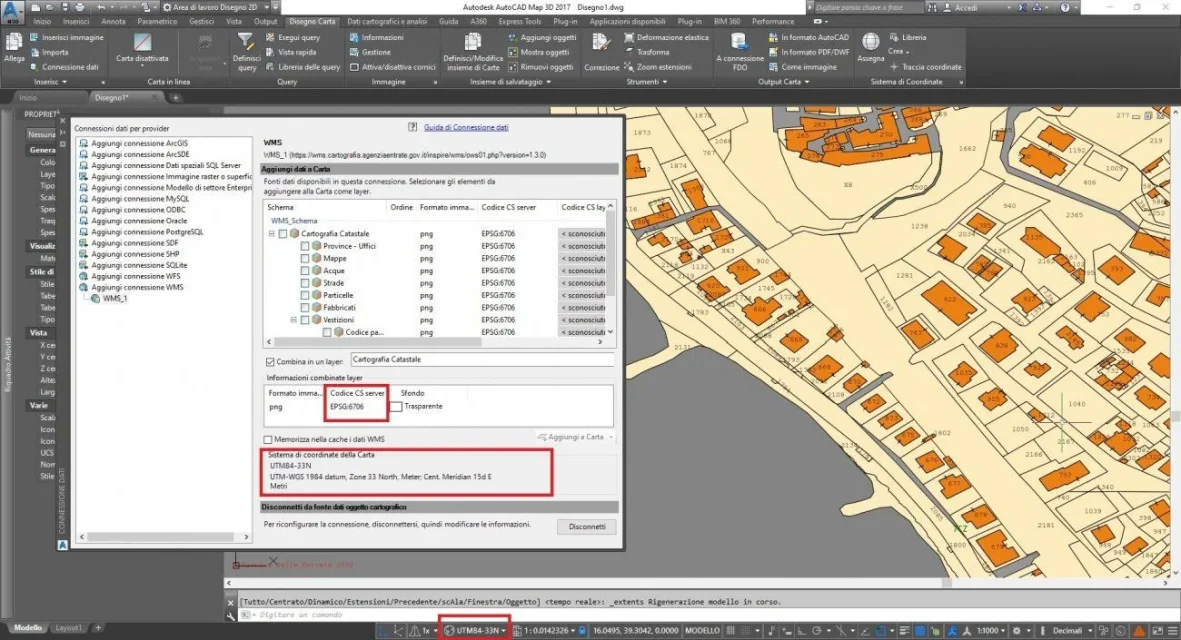Expand Output Carta panel dropdown
Viewport: 1181px width, 640px height.
[x=783, y=81]
